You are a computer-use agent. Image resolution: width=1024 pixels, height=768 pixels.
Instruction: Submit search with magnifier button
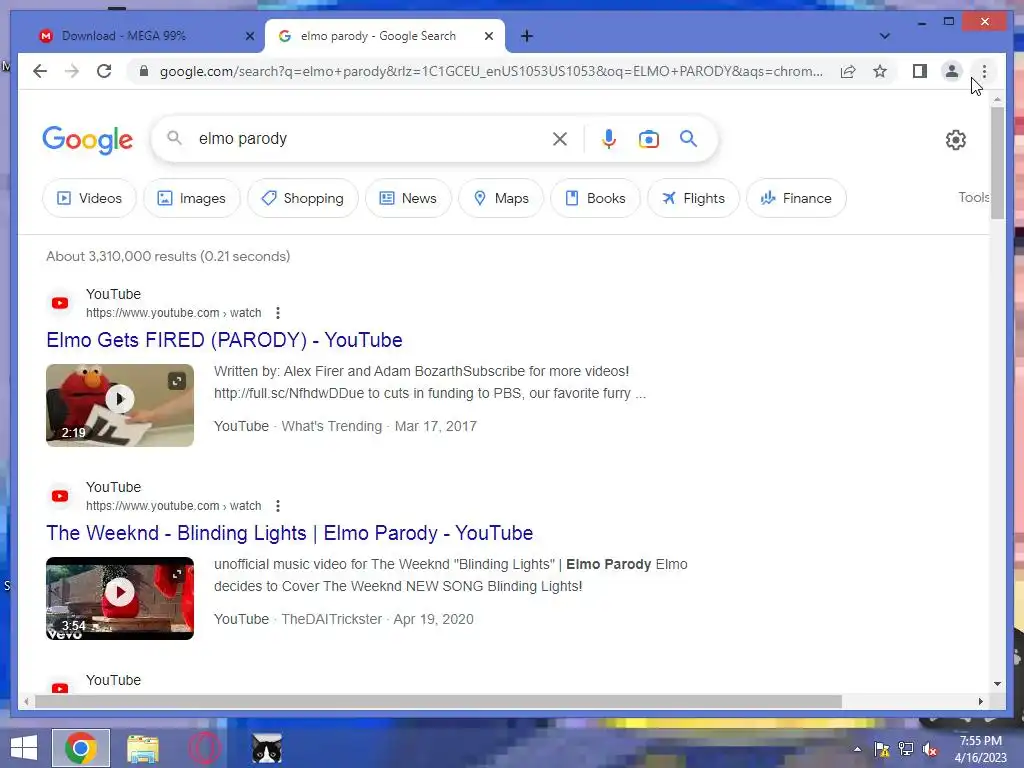(688, 138)
